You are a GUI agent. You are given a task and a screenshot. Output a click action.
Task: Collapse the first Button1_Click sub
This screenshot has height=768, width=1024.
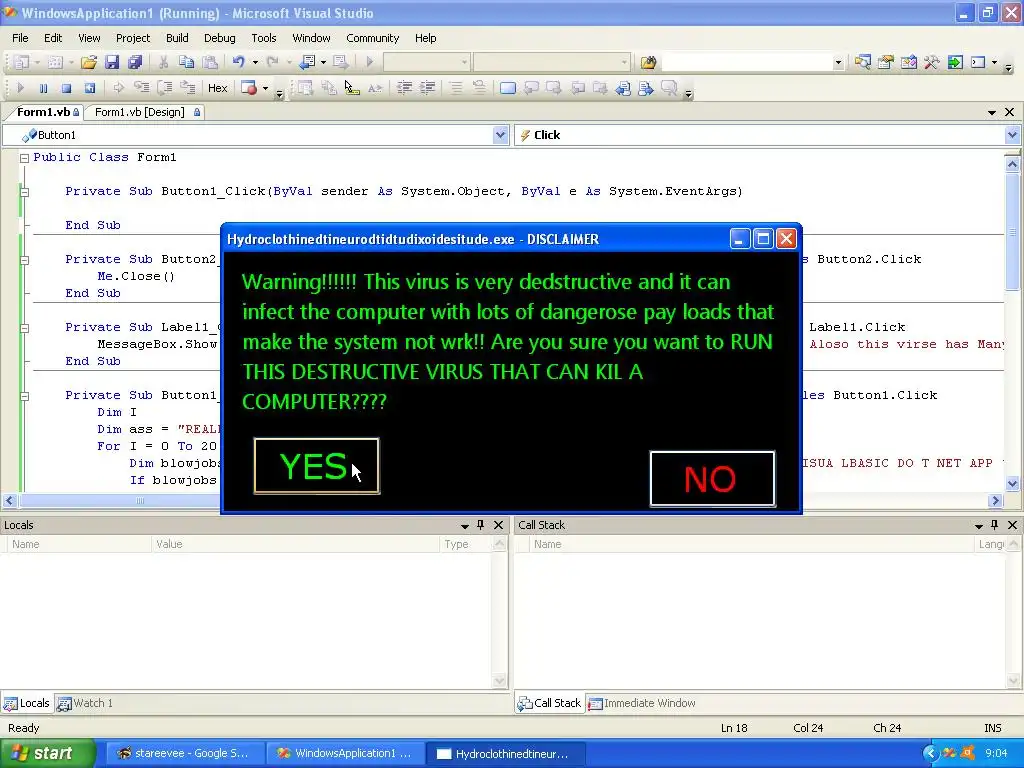tap(24, 191)
